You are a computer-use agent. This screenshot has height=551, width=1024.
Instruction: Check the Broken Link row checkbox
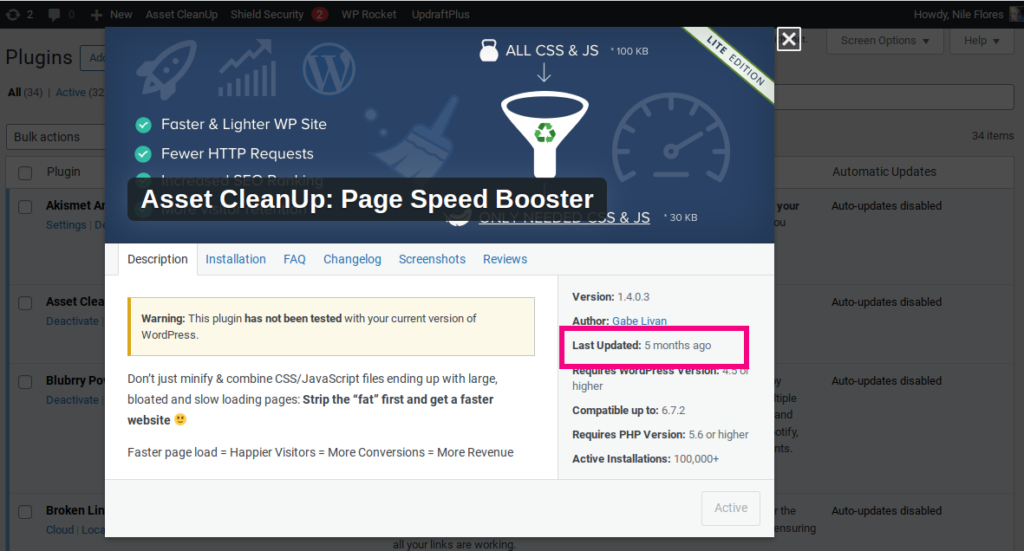coord(25,512)
